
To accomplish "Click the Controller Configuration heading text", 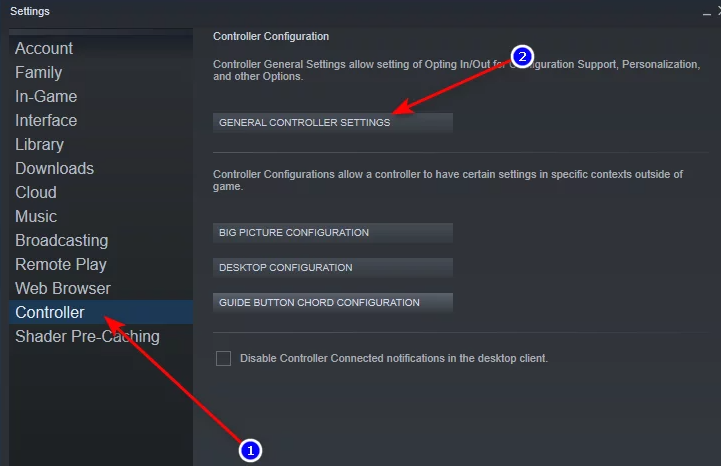I will coord(271,36).
